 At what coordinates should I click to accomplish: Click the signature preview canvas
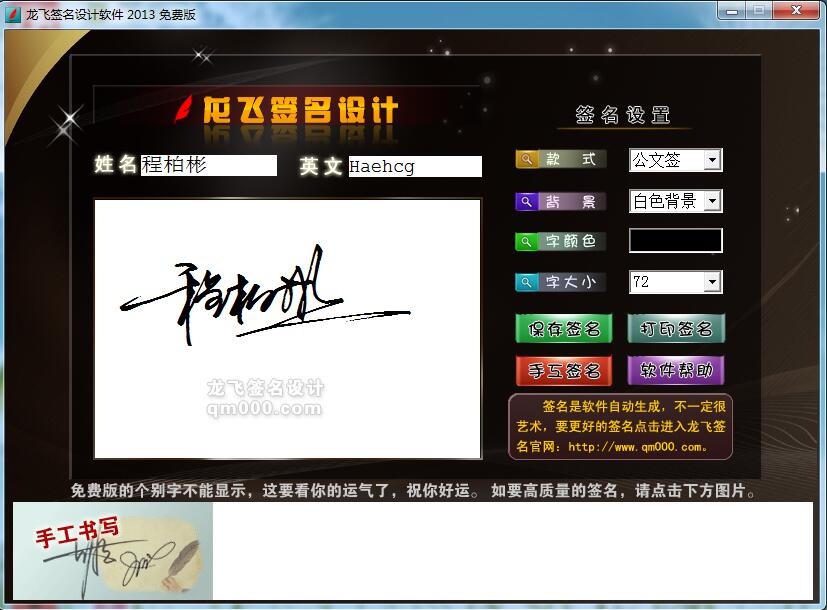288,328
